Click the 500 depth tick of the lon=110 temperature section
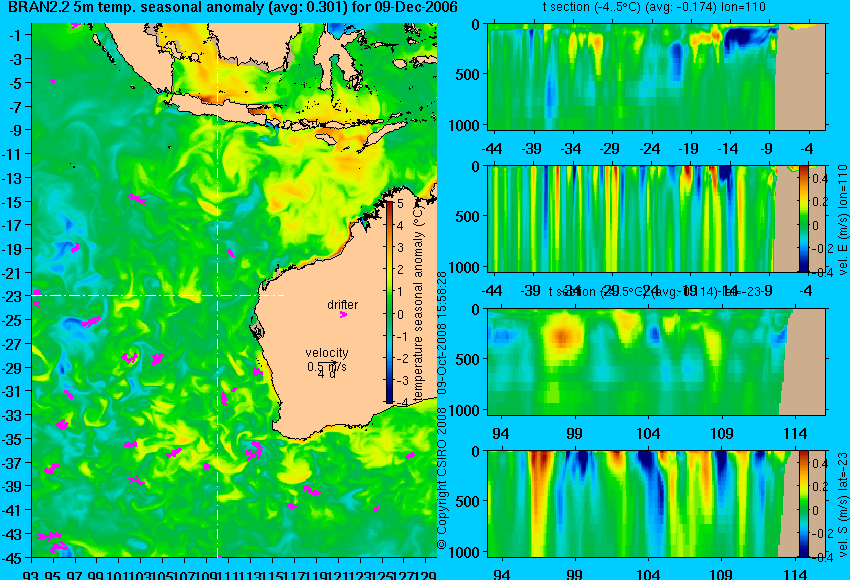Screen dimensions: 850x580 click(x=468, y=75)
